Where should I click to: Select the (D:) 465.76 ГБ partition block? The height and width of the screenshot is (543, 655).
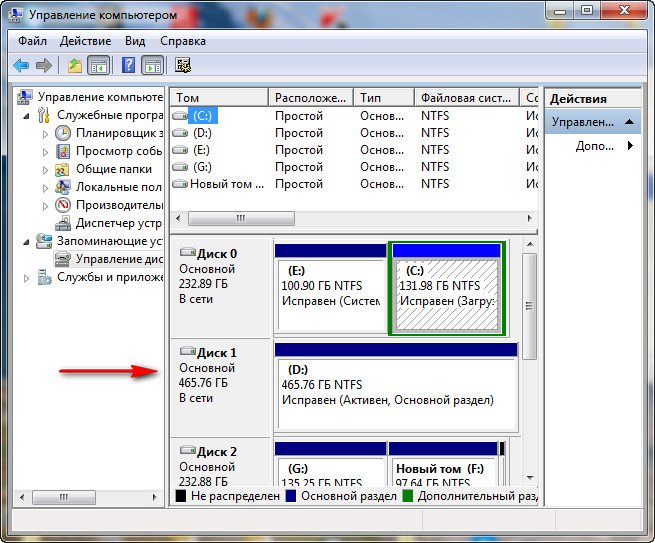point(396,388)
